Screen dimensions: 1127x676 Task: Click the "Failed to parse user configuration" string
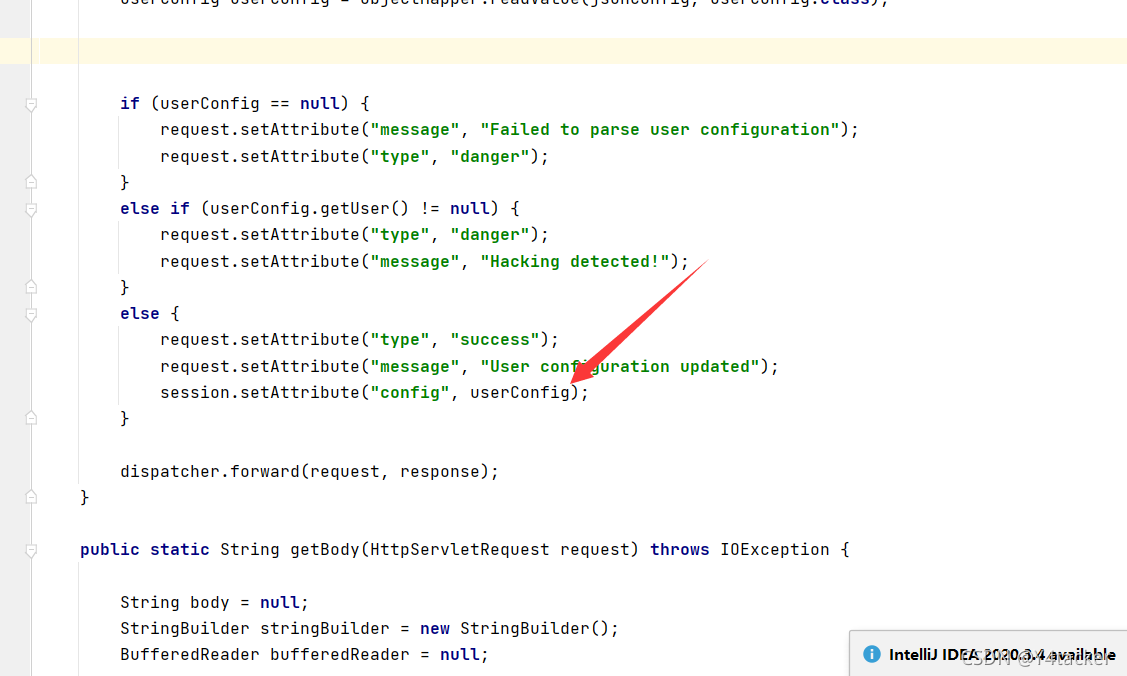(x=660, y=130)
